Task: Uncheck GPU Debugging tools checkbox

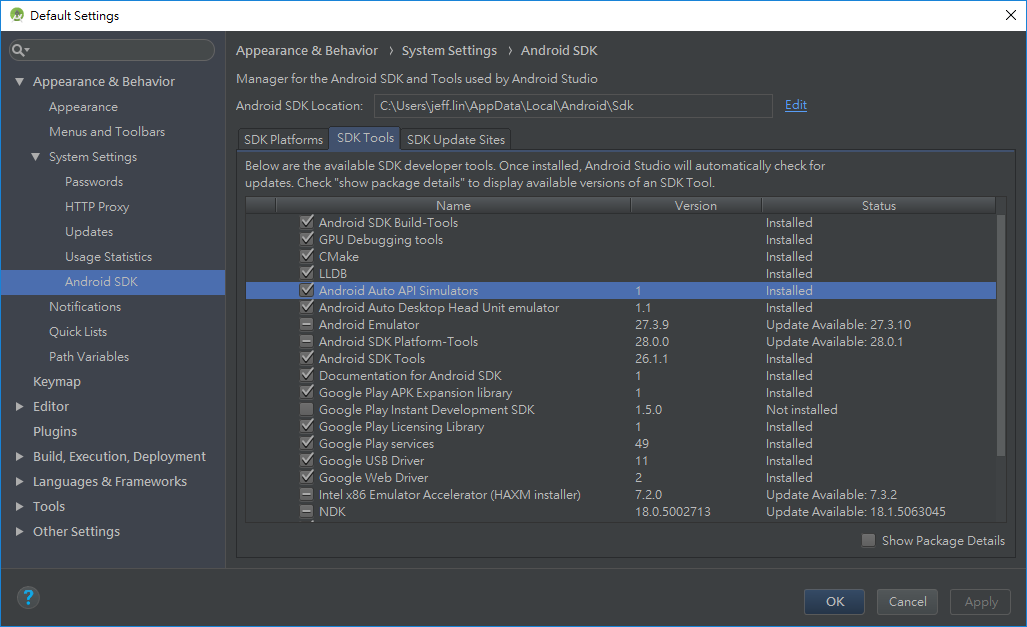Action: pyautogui.click(x=307, y=239)
